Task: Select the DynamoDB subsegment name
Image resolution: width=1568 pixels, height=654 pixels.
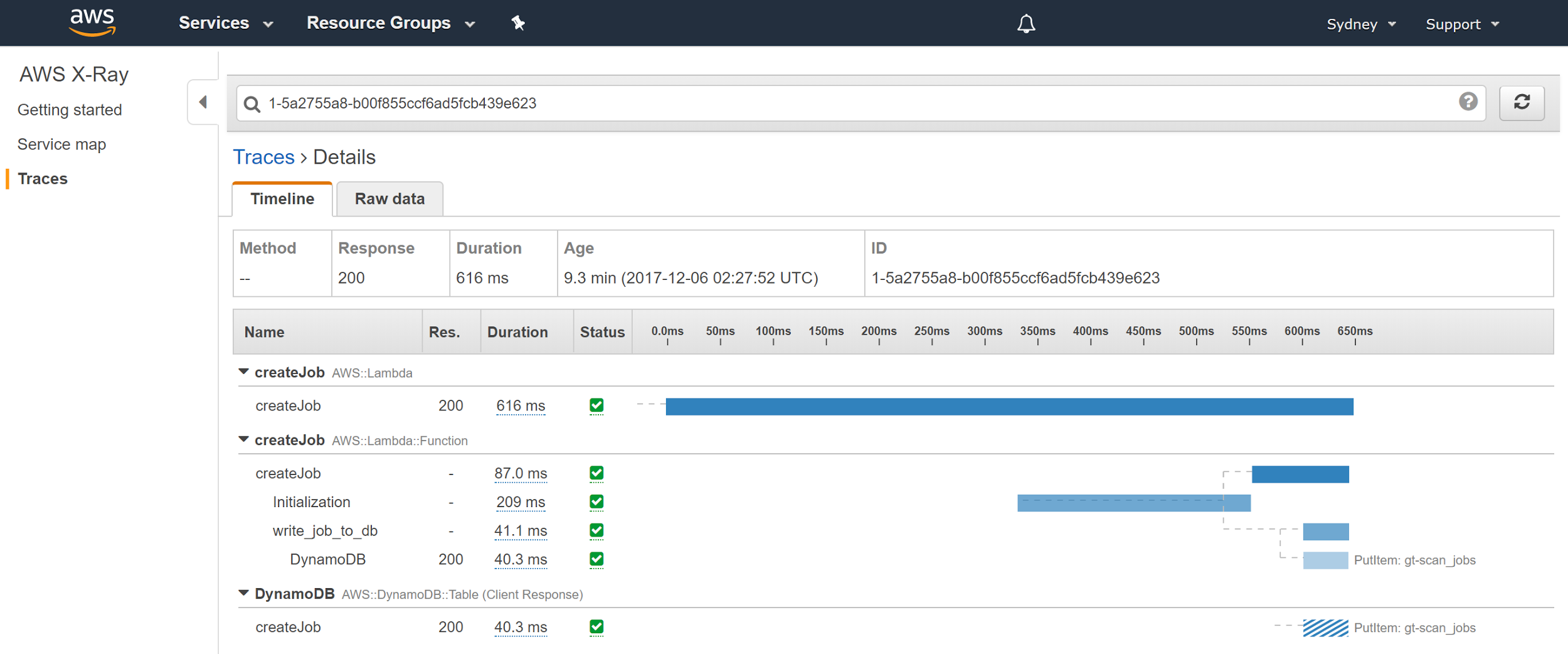Action: click(x=327, y=559)
